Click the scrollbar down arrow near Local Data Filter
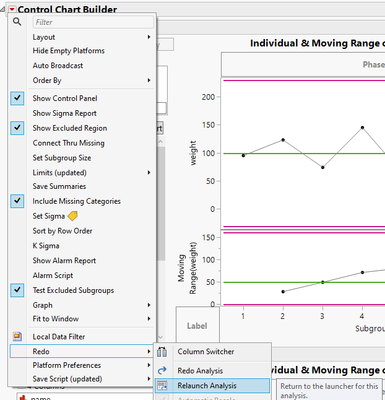The width and height of the screenshot is (385, 400). tap(161, 337)
